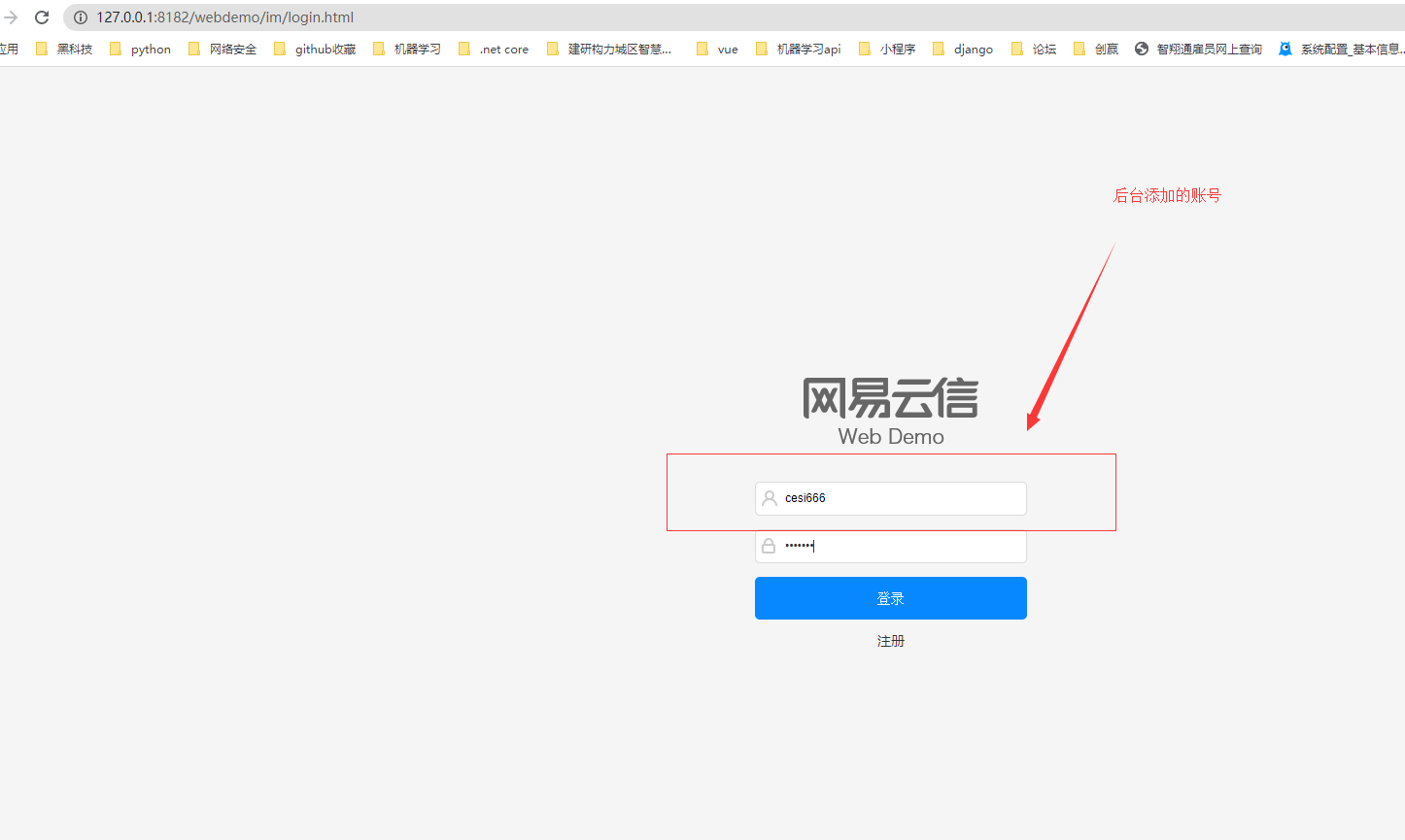Open the .net core bookmark folder

pyautogui.click(x=494, y=49)
